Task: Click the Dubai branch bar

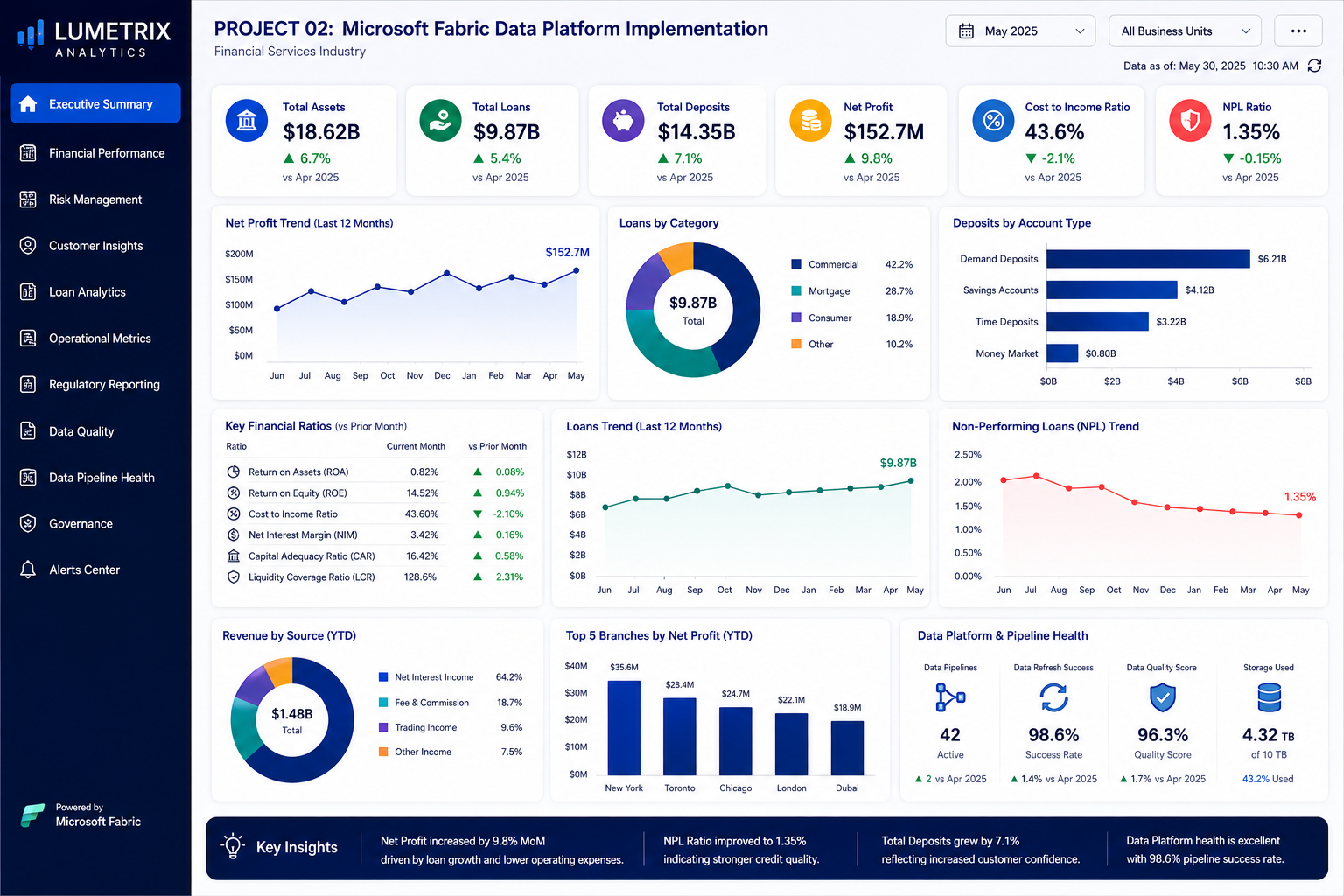Action: point(847,748)
